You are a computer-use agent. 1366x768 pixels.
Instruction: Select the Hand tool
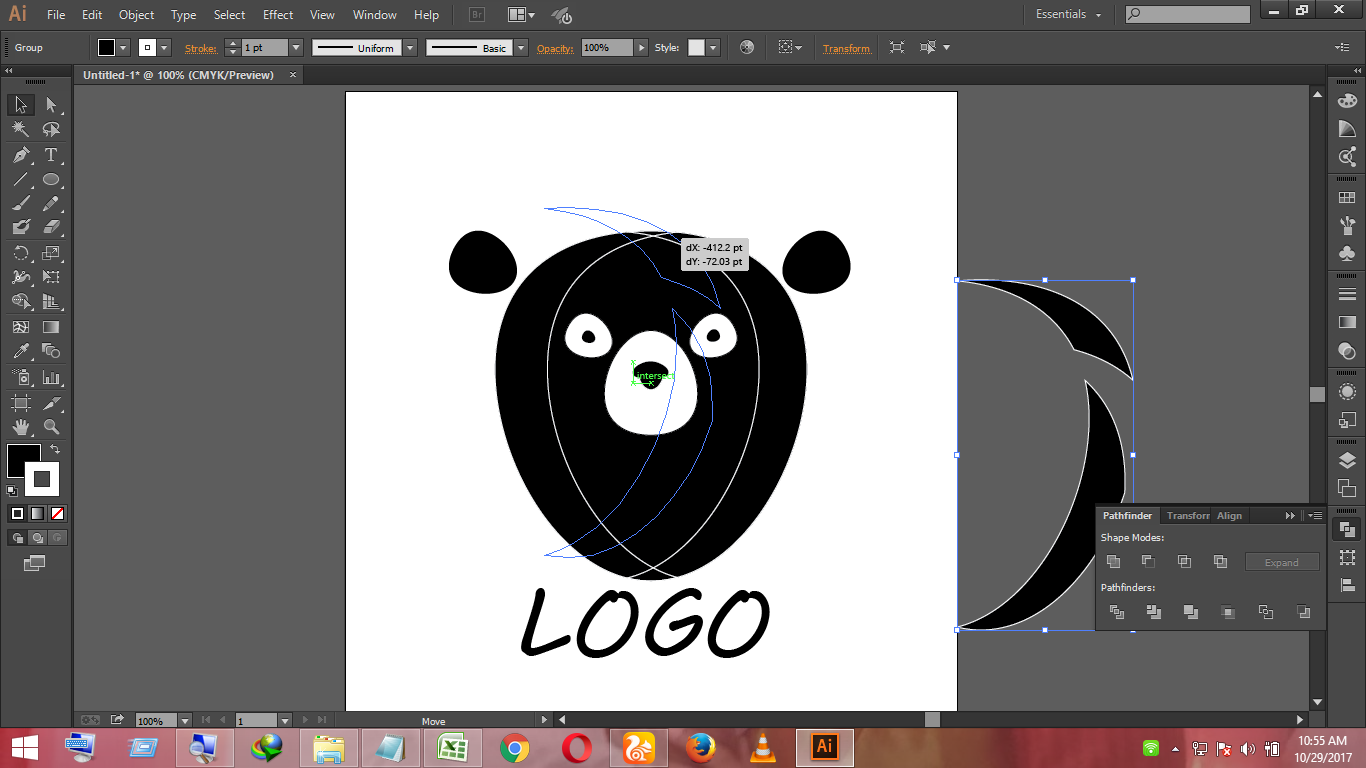21,427
